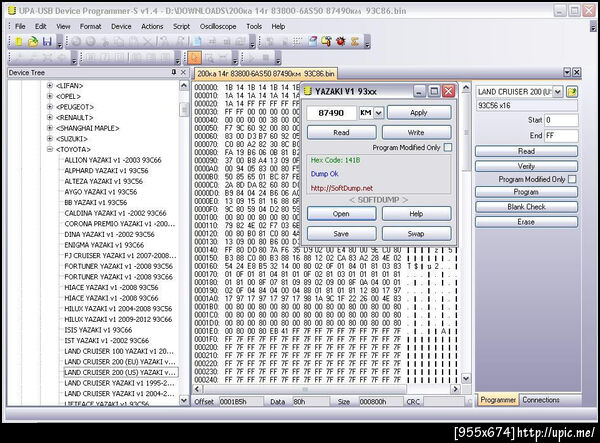Click the Device Tree scroll down arrow
Screen dimensions: 600x443
tap(184, 400)
